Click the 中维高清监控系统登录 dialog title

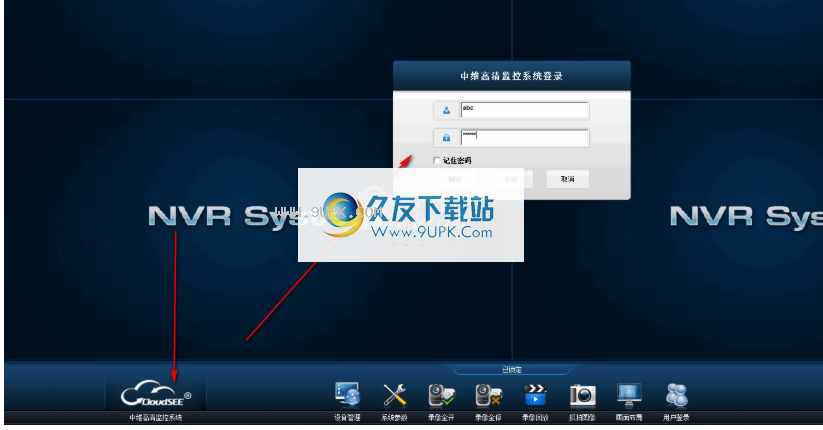512,76
